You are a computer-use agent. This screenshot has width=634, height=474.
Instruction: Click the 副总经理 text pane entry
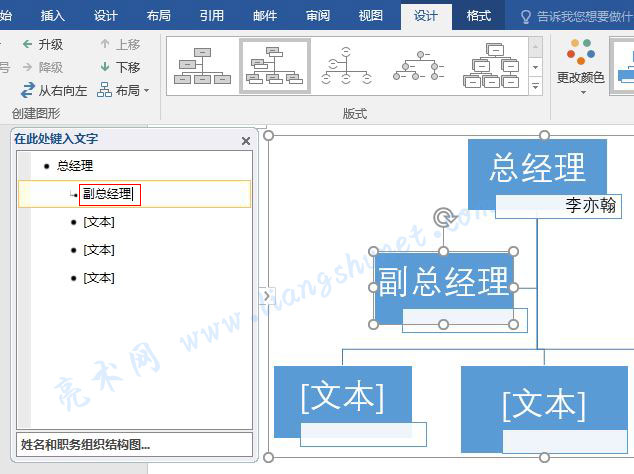click(x=135, y=194)
